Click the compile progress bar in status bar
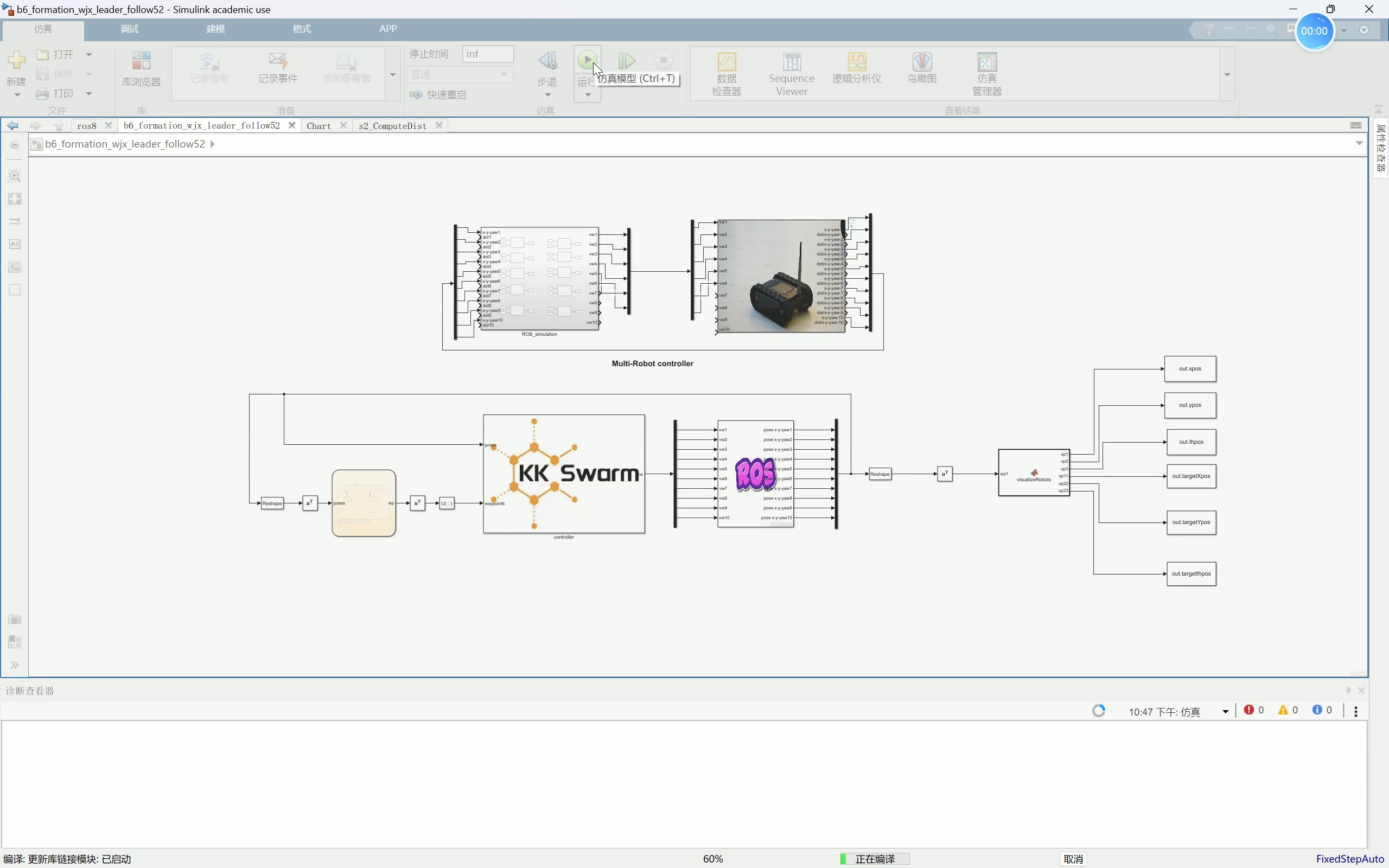1389x868 pixels. [x=875, y=859]
